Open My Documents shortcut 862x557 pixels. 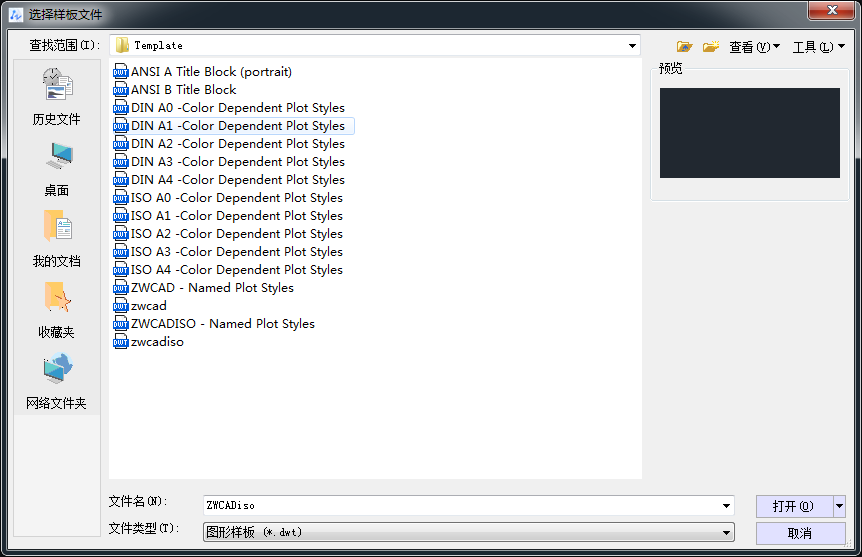click(57, 239)
